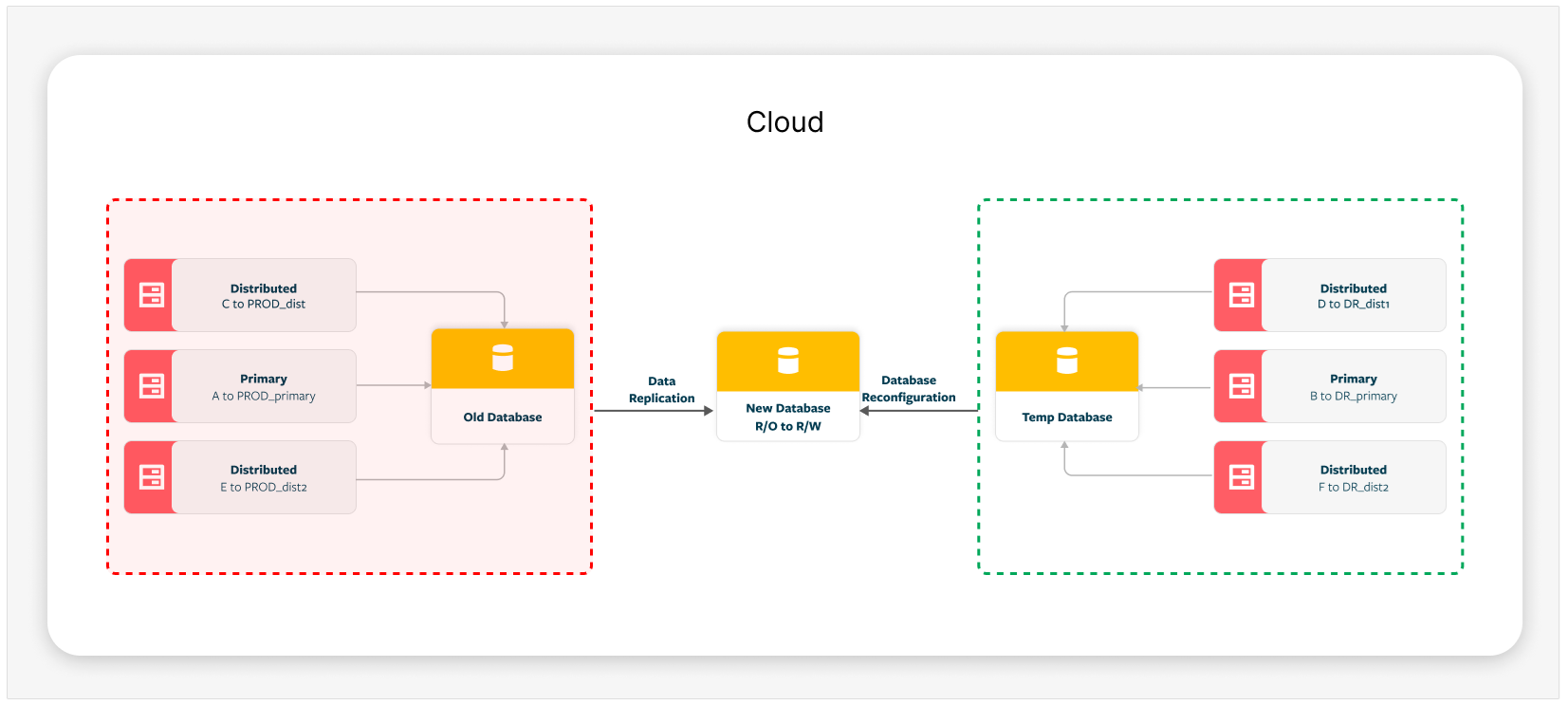The width and height of the screenshot is (1568, 705).
Task: Click the server icon beside C to PROD_dist
Action: tap(152, 295)
